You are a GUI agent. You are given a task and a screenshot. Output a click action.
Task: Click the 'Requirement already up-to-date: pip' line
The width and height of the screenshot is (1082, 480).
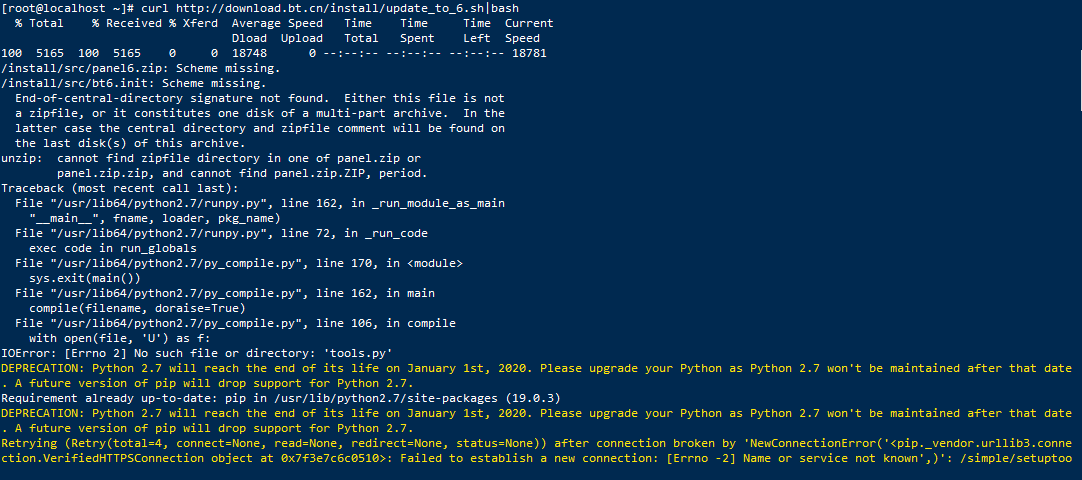point(281,398)
